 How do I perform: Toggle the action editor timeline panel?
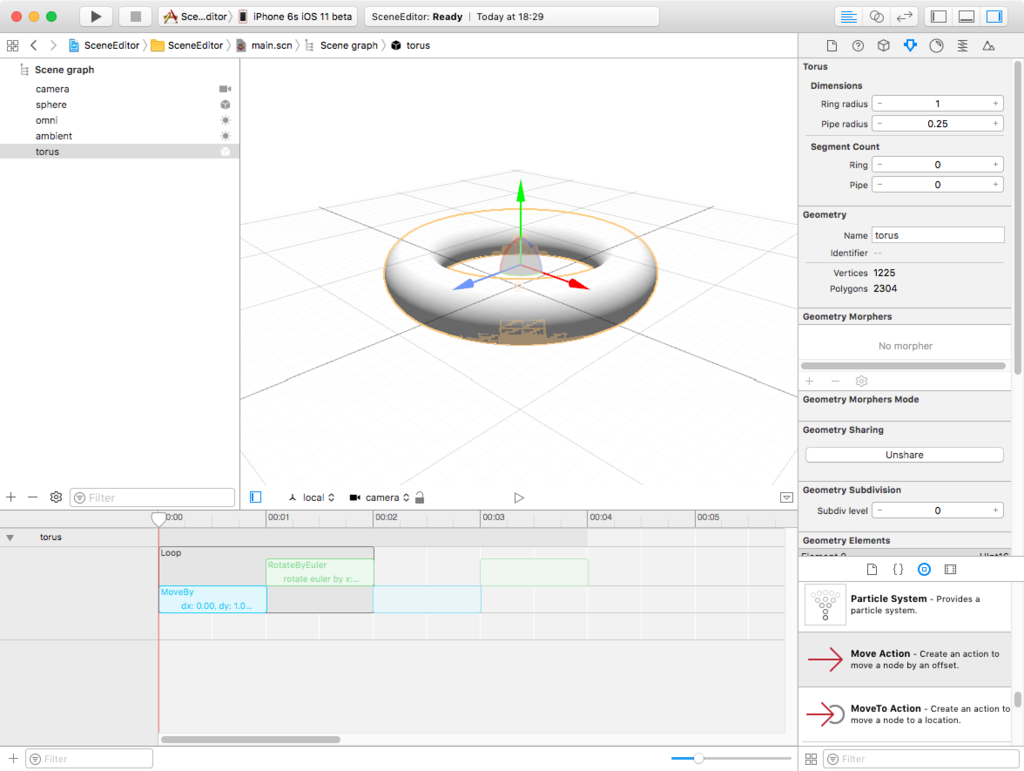pyautogui.click(x=786, y=497)
